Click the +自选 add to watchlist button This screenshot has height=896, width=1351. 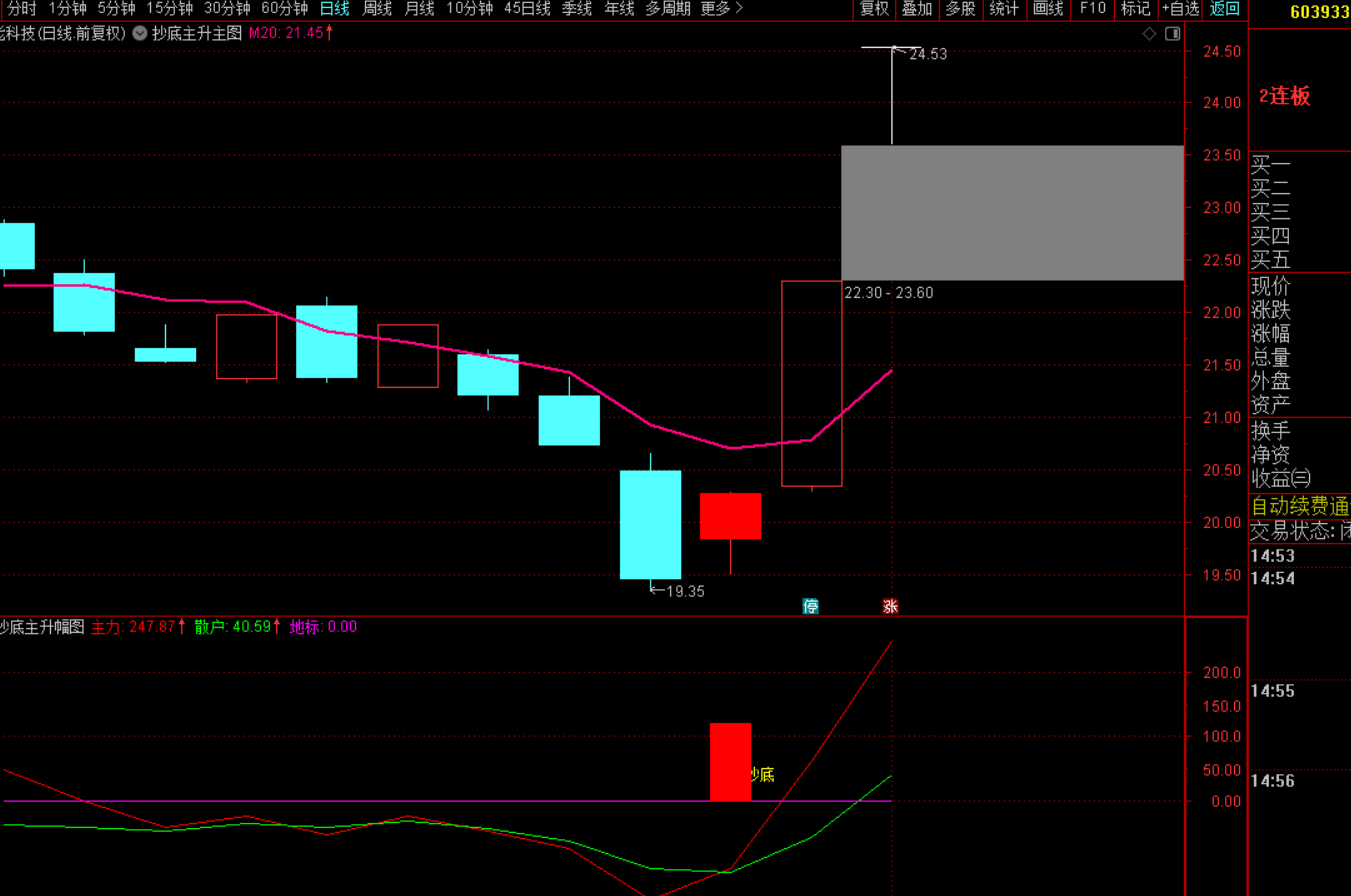point(1180,9)
